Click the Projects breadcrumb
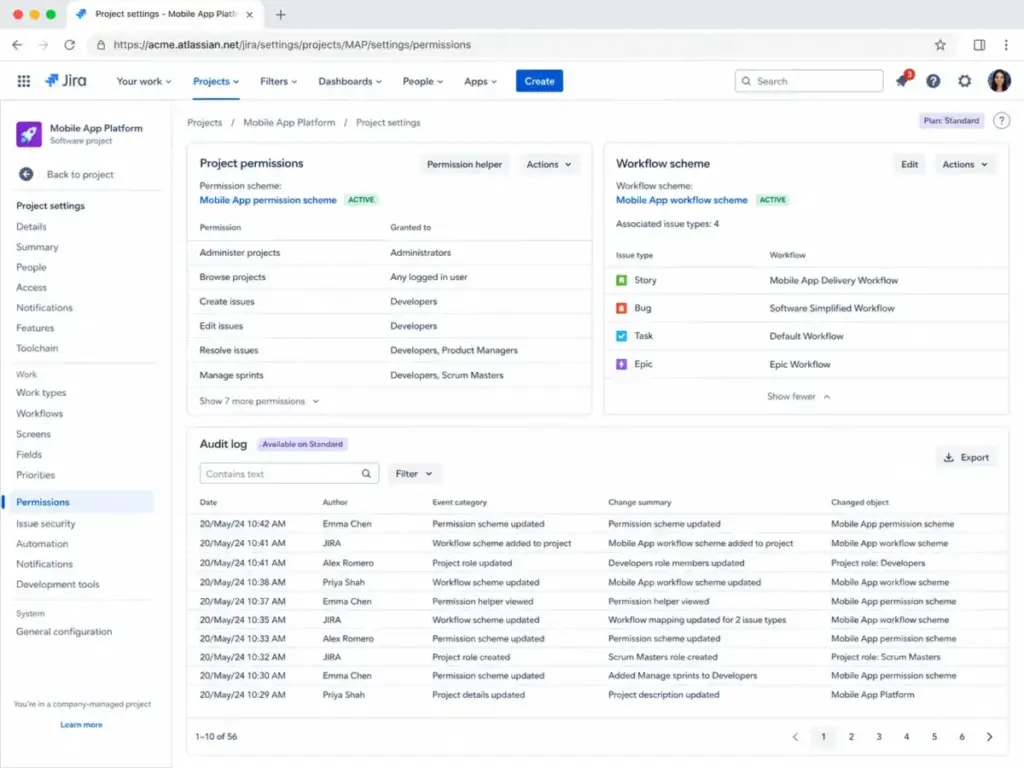 [204, 122]
